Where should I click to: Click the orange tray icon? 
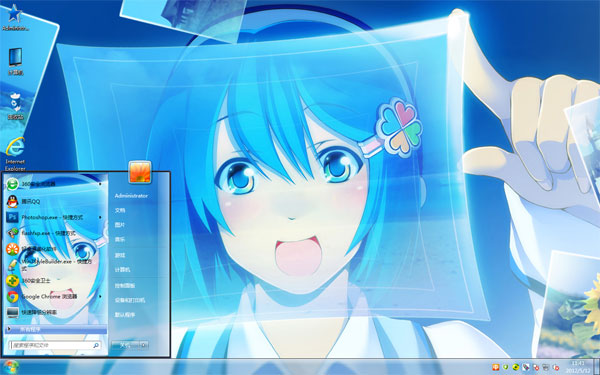point(496,367)
